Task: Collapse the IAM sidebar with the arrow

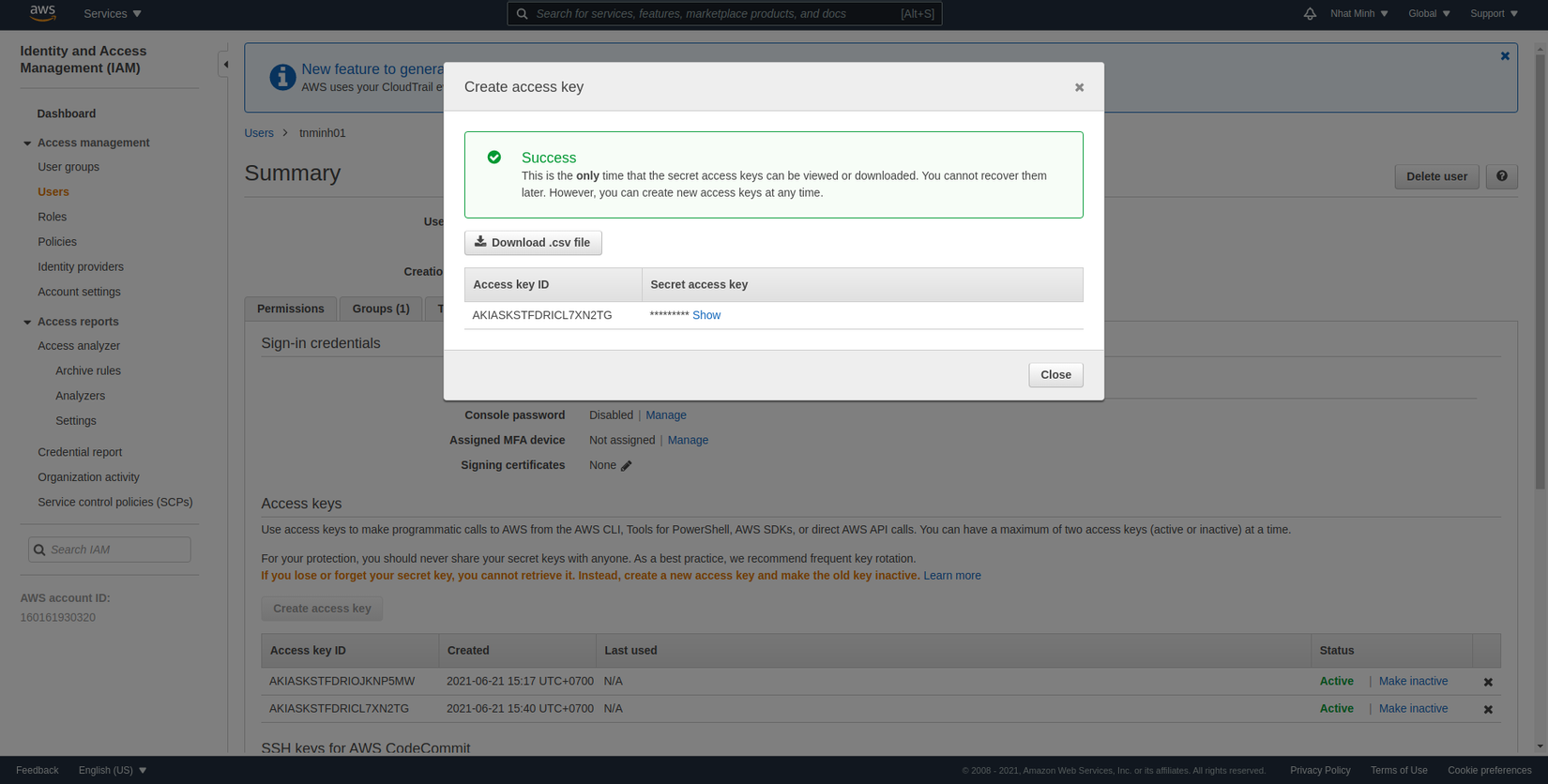Action: (225, 65)
